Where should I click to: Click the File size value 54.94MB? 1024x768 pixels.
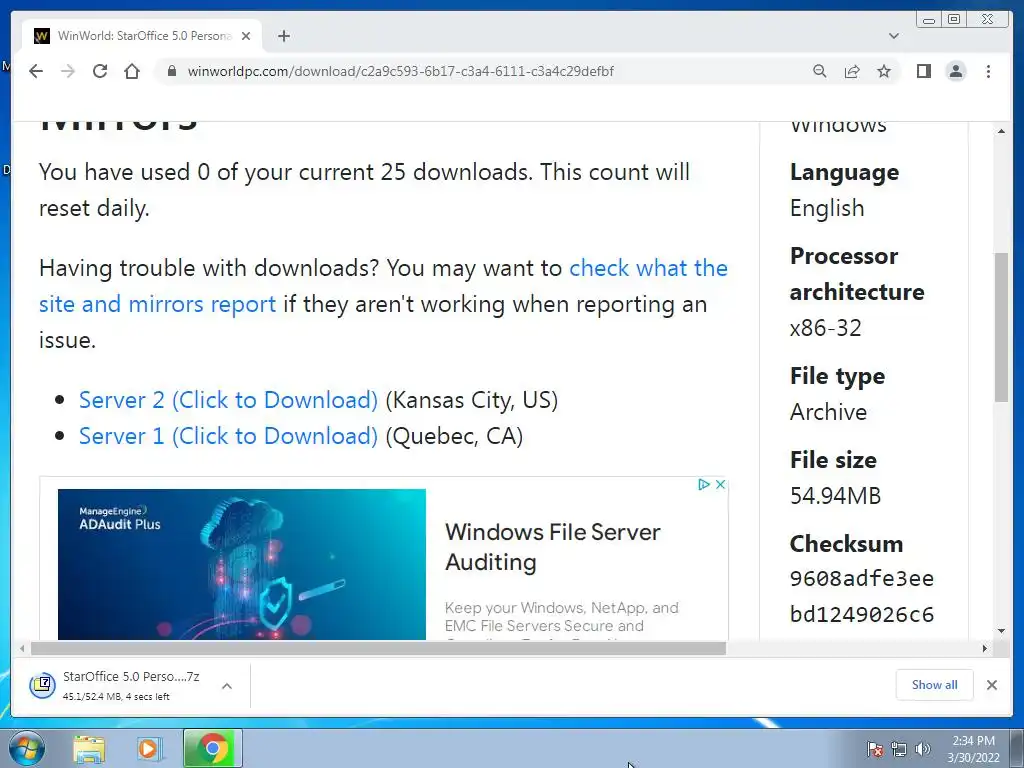pos(835,496)
